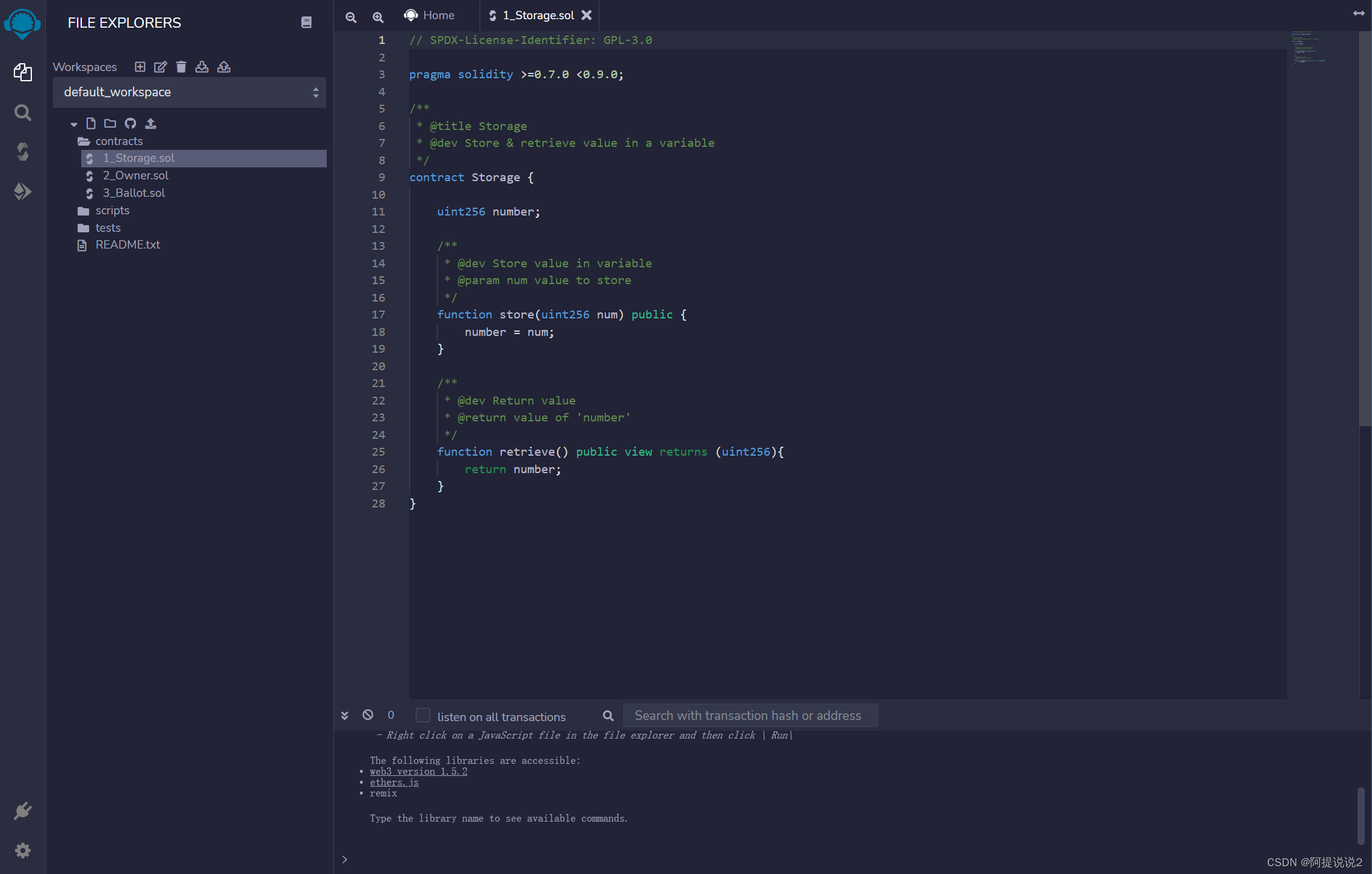Open the ethers.js link
This screenshot has height=874, width=1372.
click(394, 783)
